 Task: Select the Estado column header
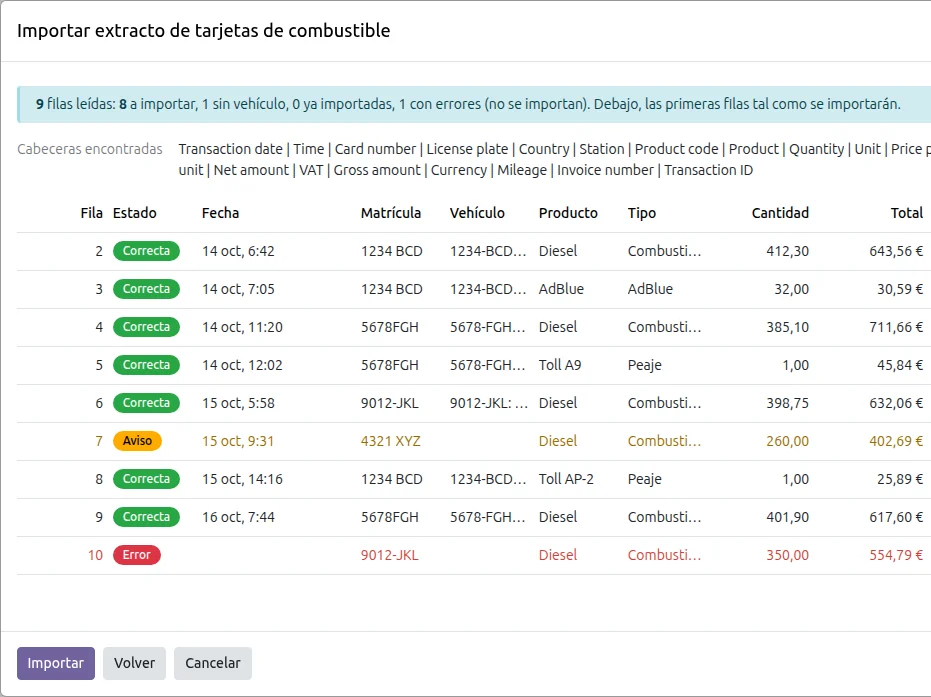[x=135, y=213]
